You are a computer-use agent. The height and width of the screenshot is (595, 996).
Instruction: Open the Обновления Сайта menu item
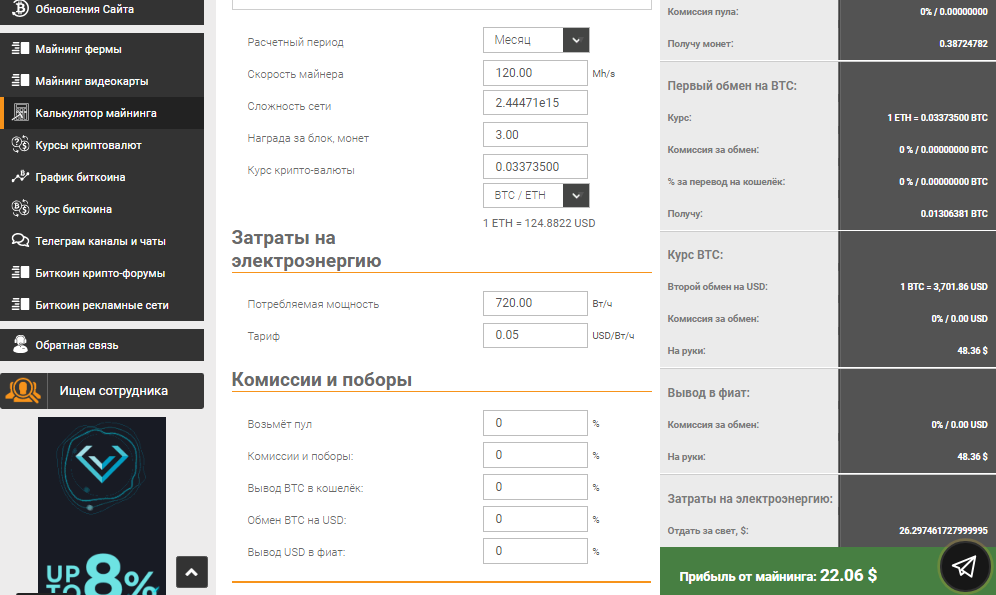point(102,10)
